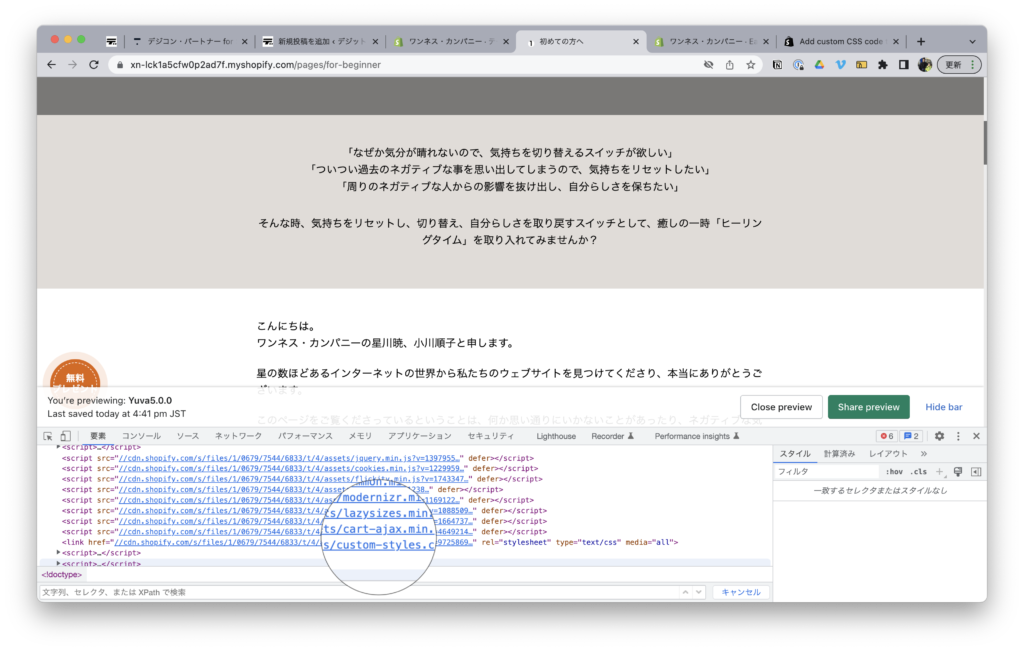Jump to previous search result arrow
The height and width of the screenshot is (651, 1024).
tap(685, 592)
